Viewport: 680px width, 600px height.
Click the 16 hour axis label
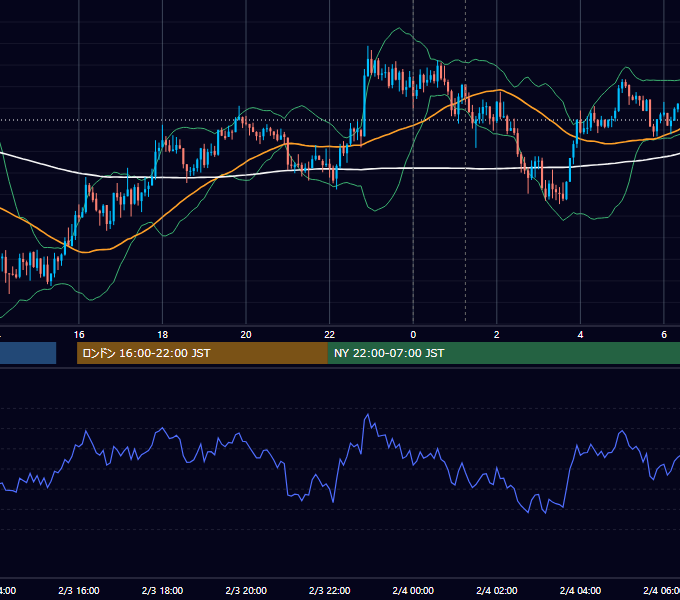(79, 335)
